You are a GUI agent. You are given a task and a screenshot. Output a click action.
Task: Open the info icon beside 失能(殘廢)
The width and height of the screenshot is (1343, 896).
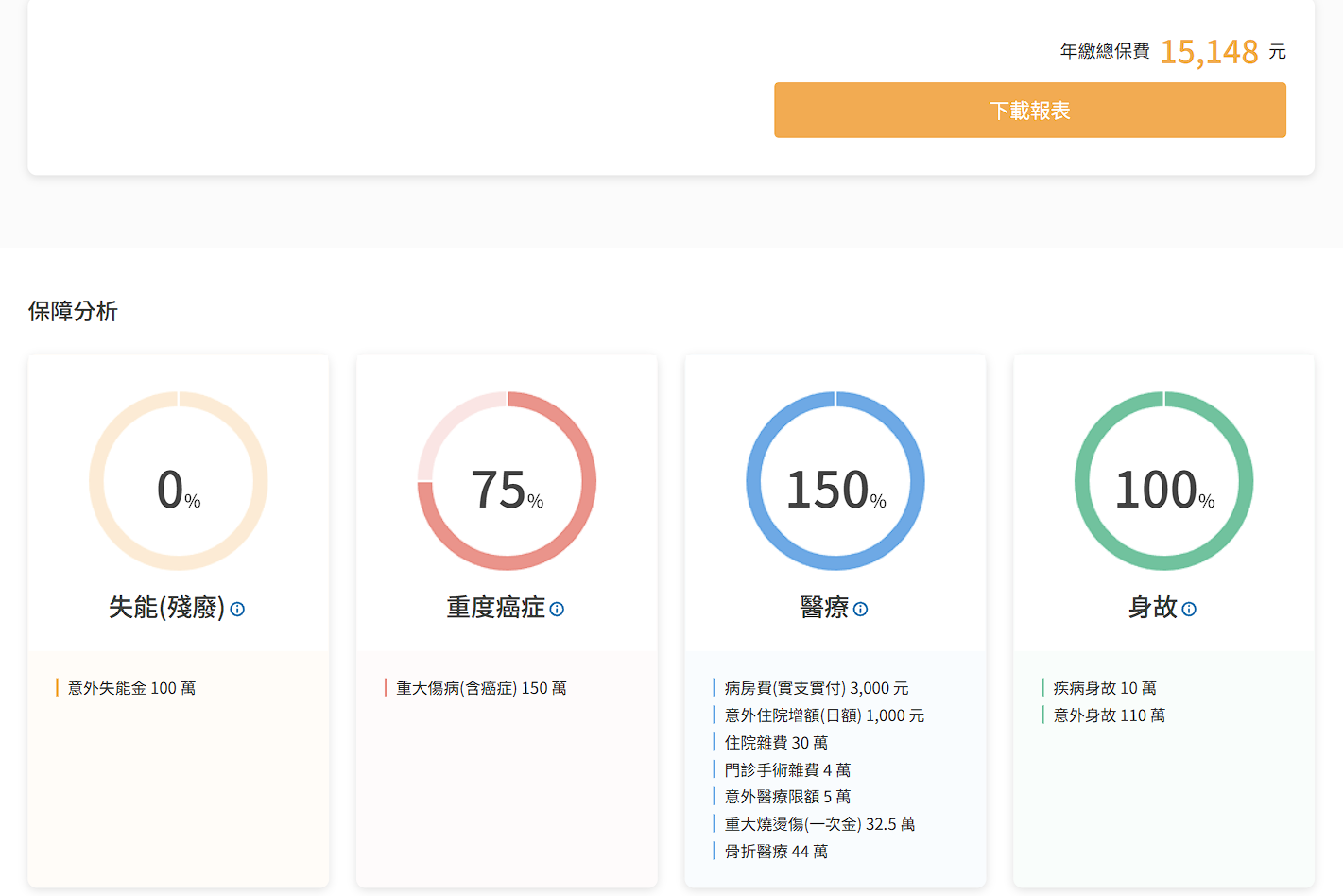pyautogui.click(x=237, y=610)
